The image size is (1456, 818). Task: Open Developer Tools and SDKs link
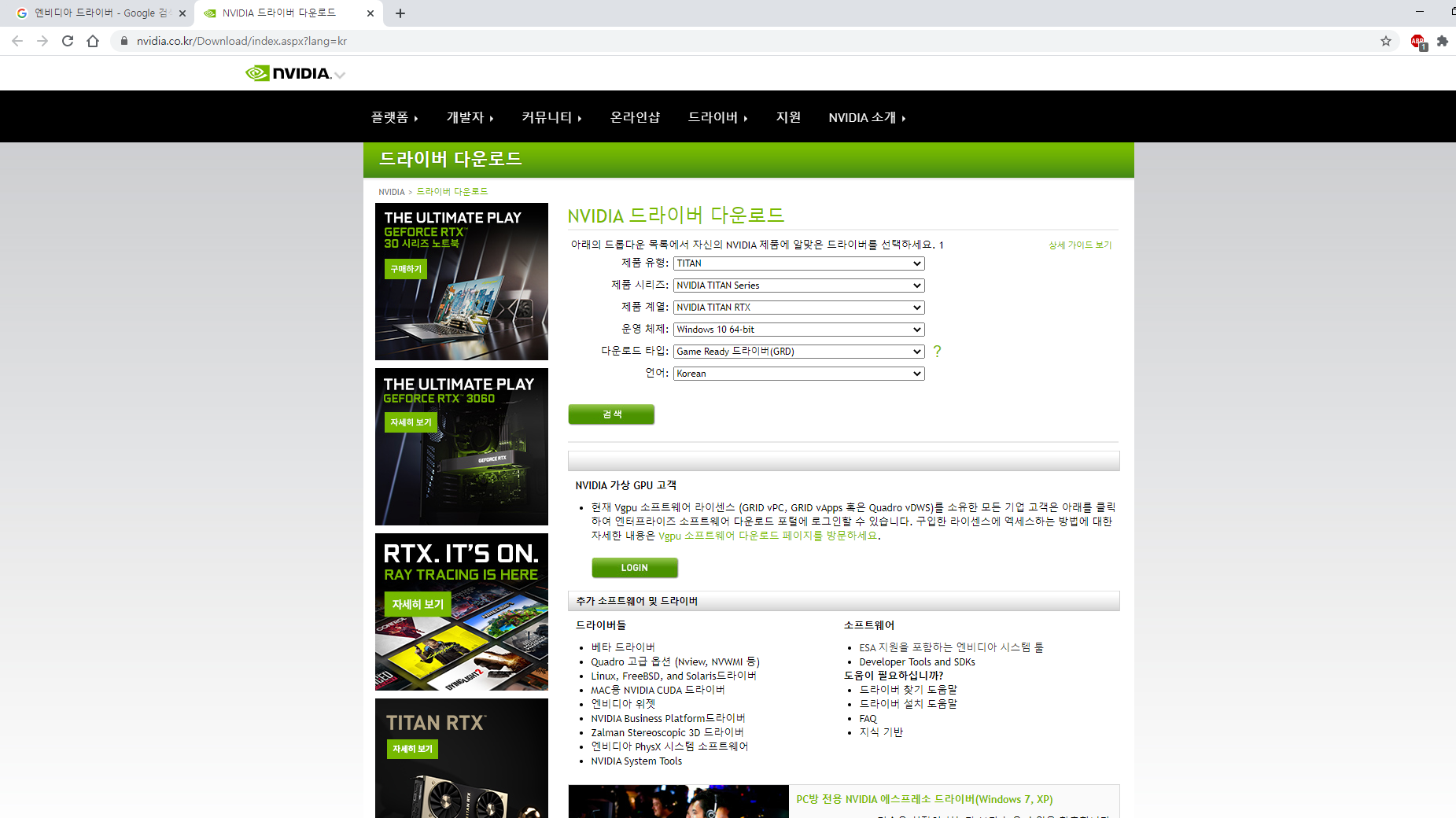pos(917,661)
